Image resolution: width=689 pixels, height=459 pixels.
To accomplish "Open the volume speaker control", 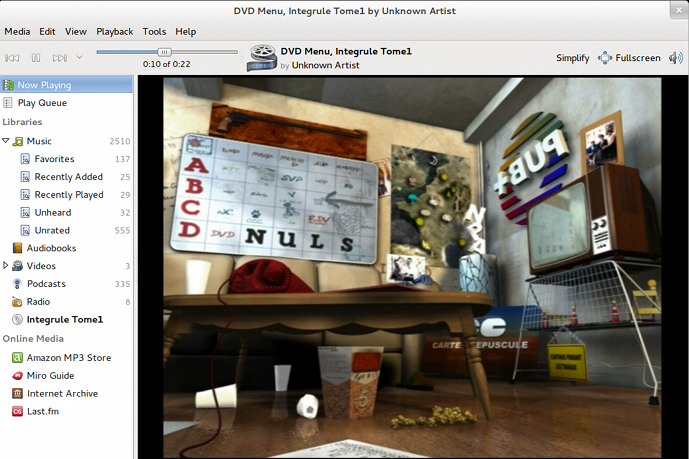I will tap(675, 58).
